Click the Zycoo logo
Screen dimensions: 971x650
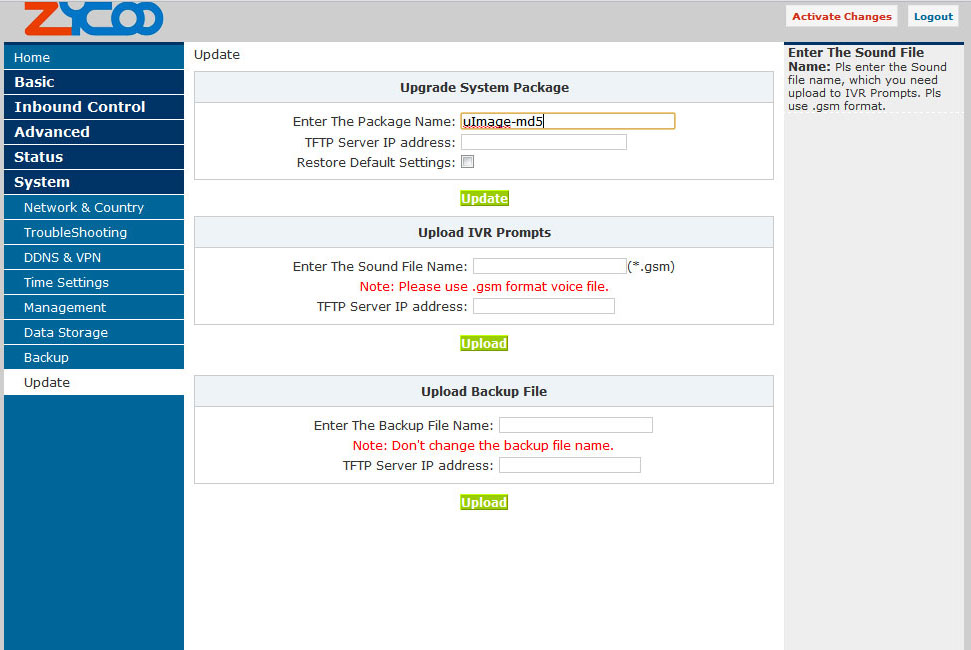coord(93,19)
